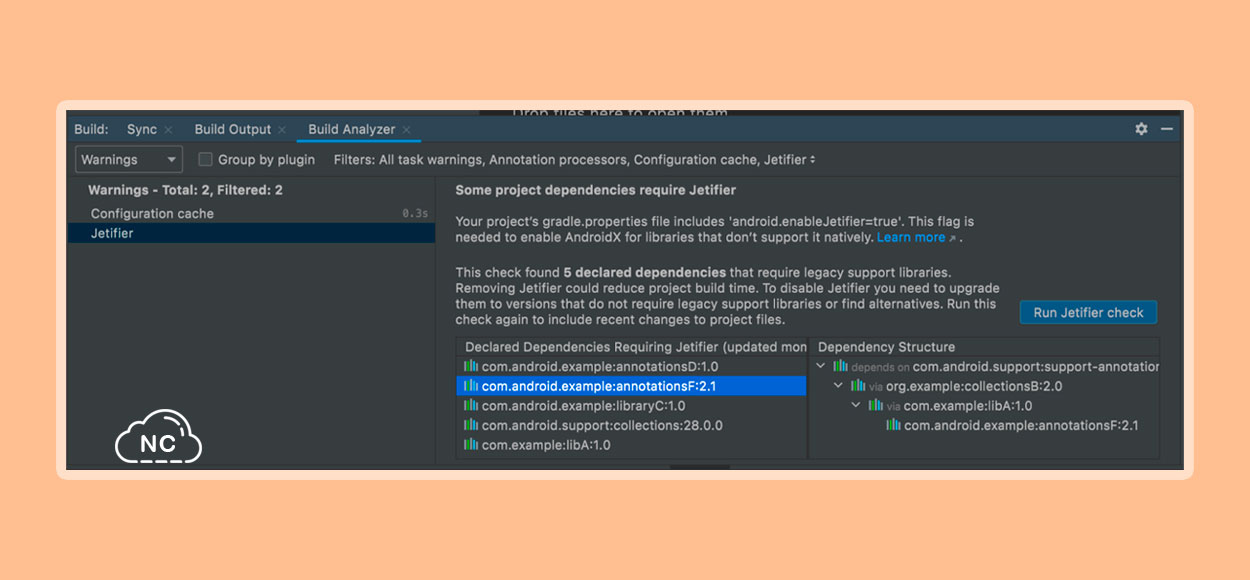Viewport: 1250px width, 580px height.
Task: Close the Build Output tab
Action: click(x=282, y=130)
